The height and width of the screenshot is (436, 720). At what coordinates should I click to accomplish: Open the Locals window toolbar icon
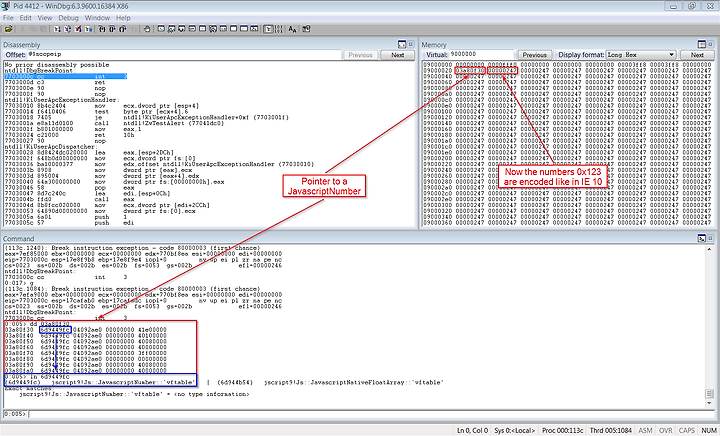click(182, 29)
